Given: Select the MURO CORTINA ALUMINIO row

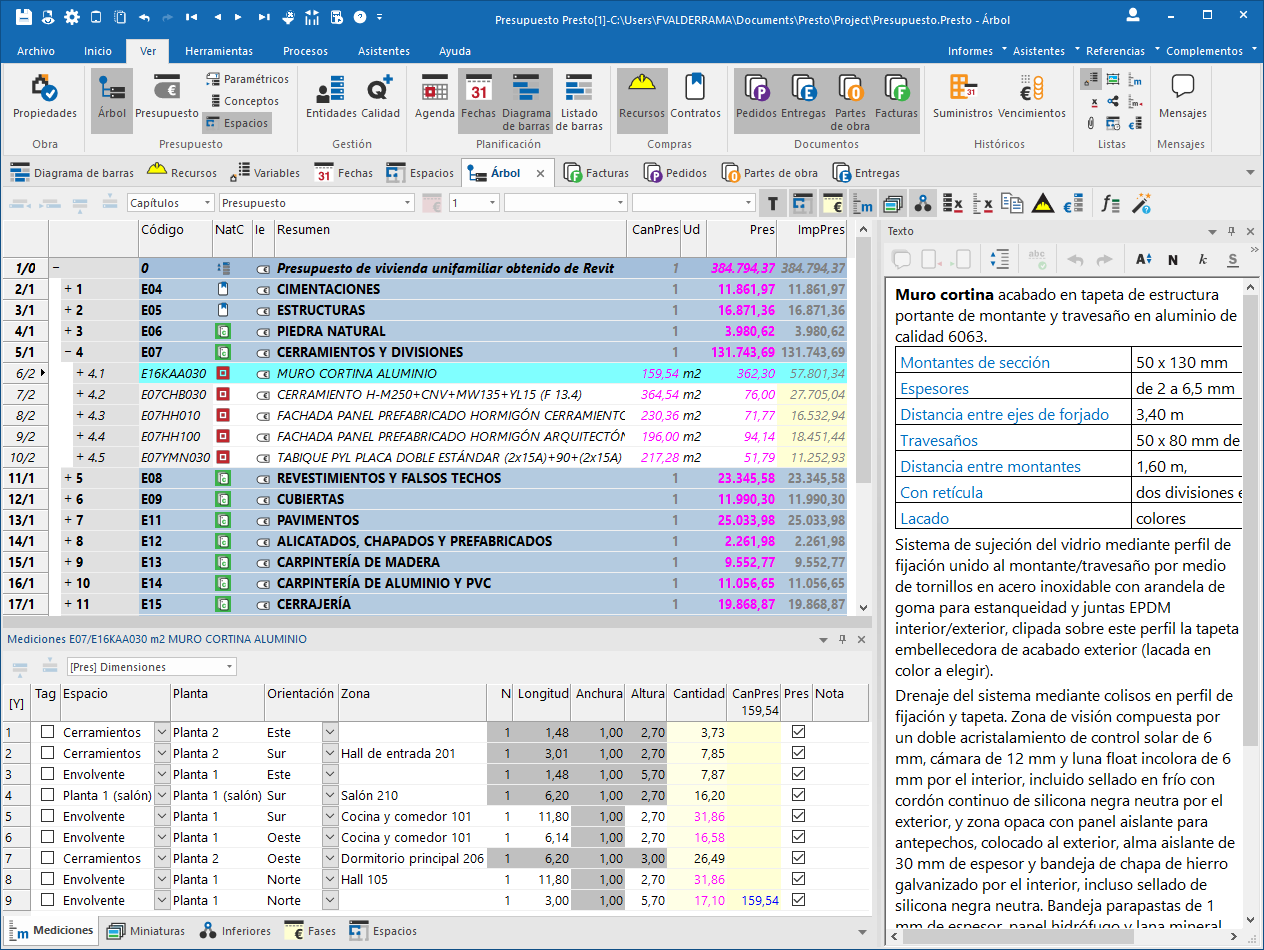Looking at the screenshot, I should point(356,373).
